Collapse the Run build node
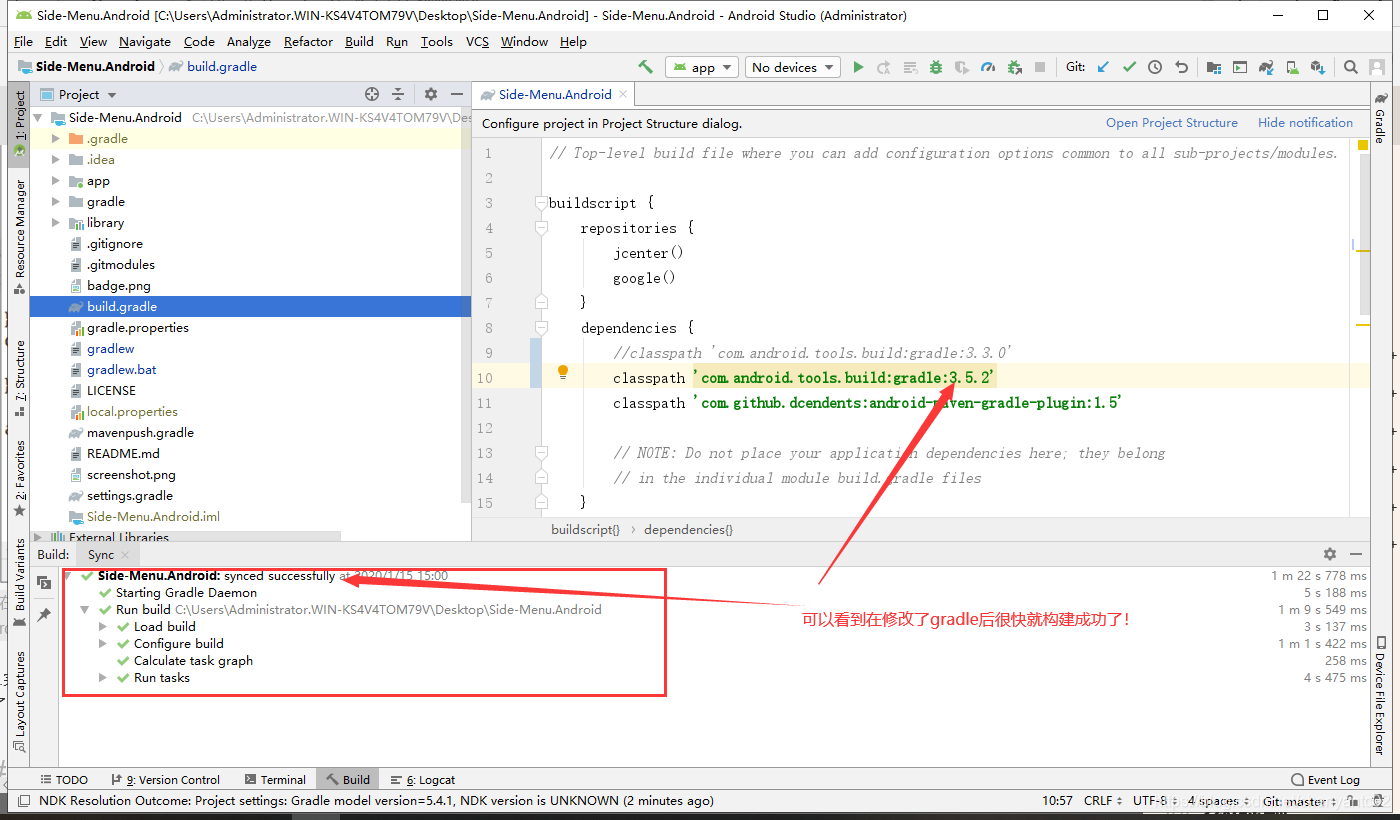1400x820 pixels. coord(85,610)
